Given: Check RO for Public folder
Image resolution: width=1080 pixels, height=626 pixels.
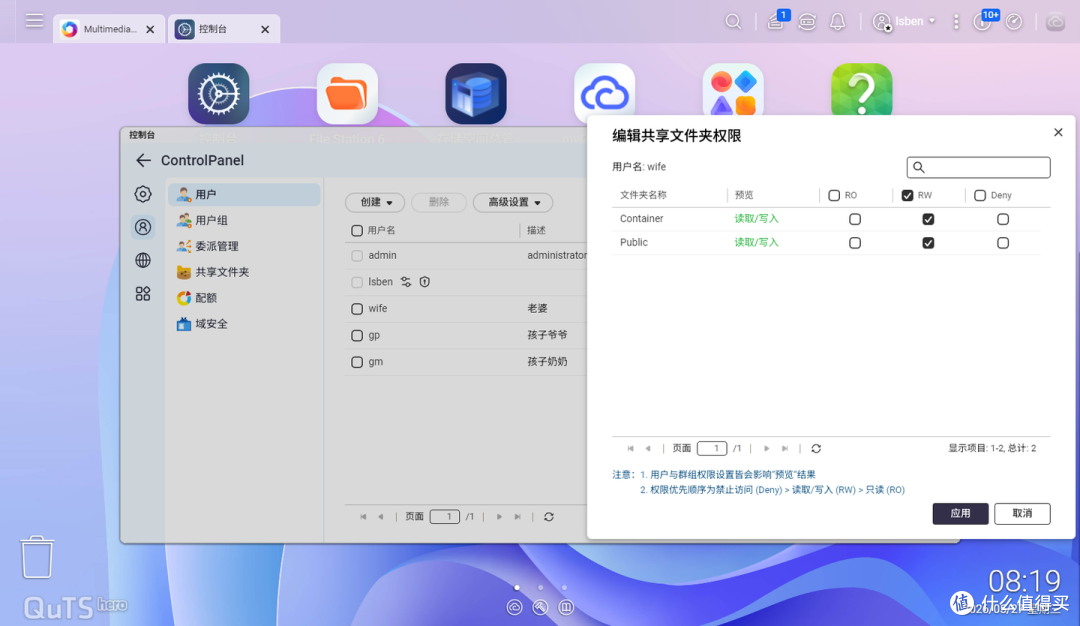Looking at the screenshot, I should click(855, 243).
